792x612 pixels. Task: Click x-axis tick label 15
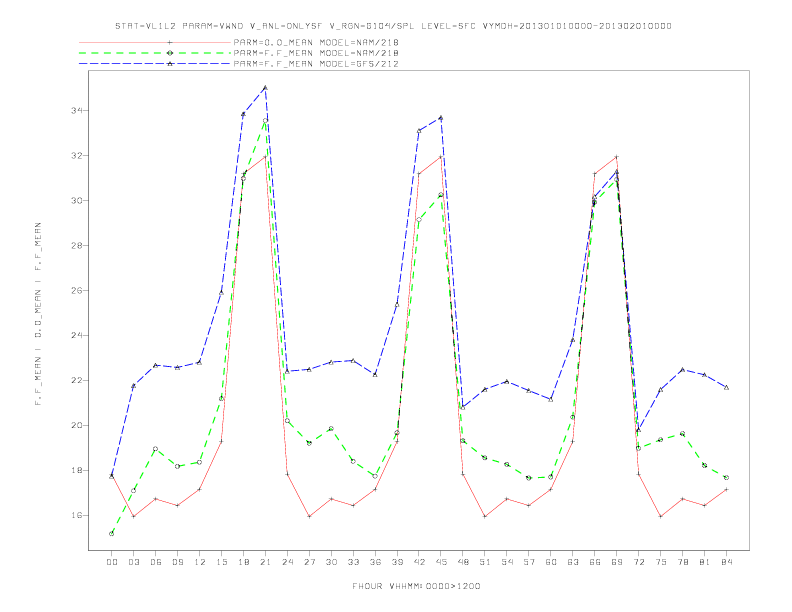pos(221,562)
